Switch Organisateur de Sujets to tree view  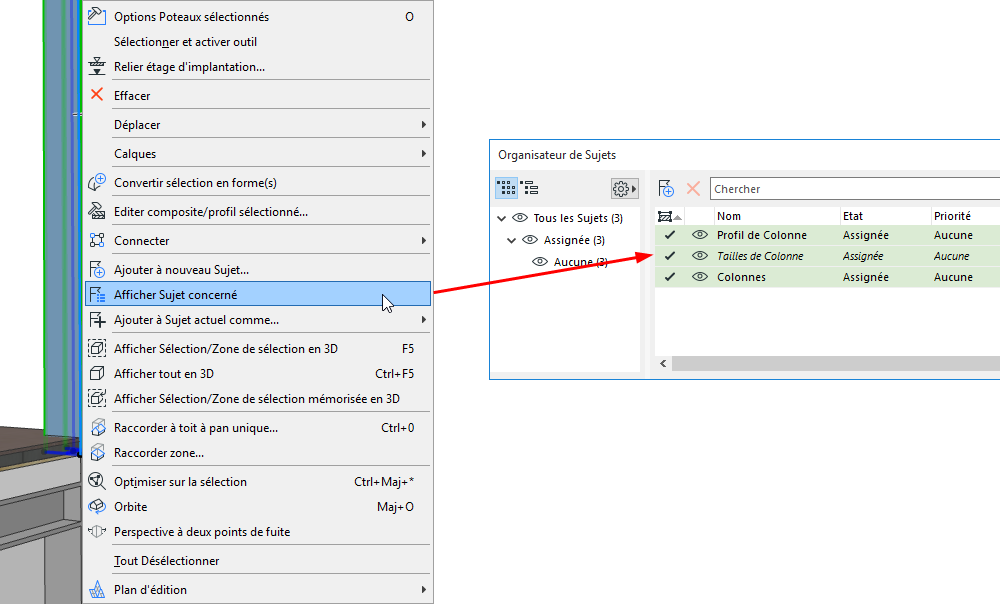click(x=529, y=188)
